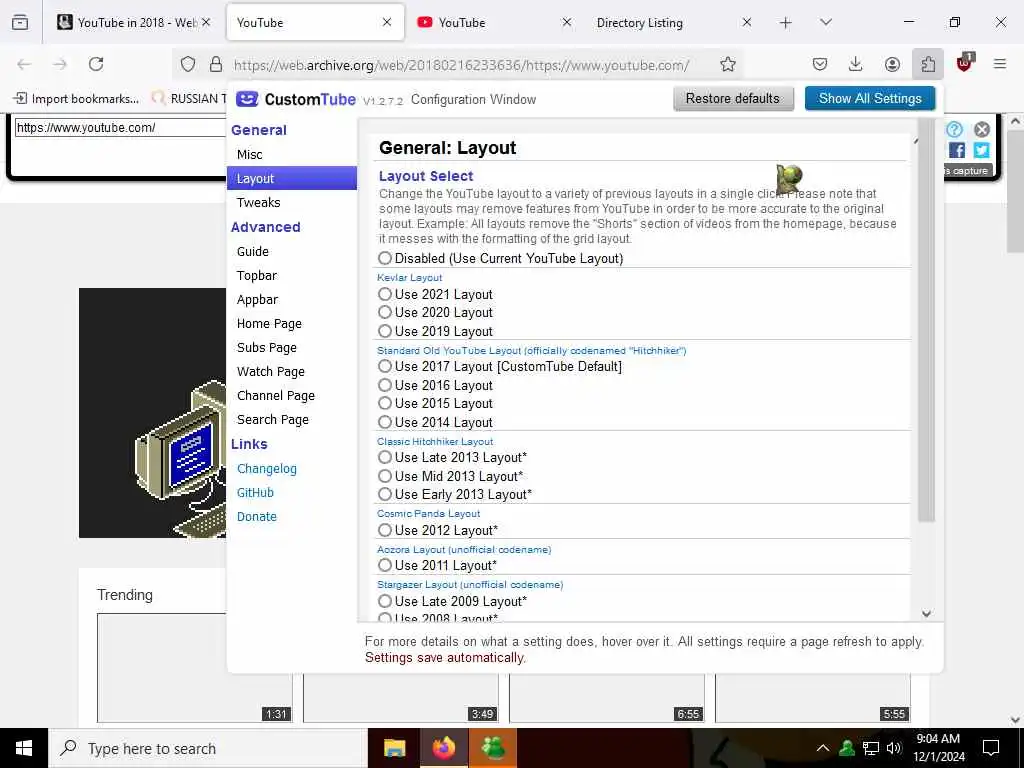
Task: Open the Firefox account menu
Action: point(892,64)
